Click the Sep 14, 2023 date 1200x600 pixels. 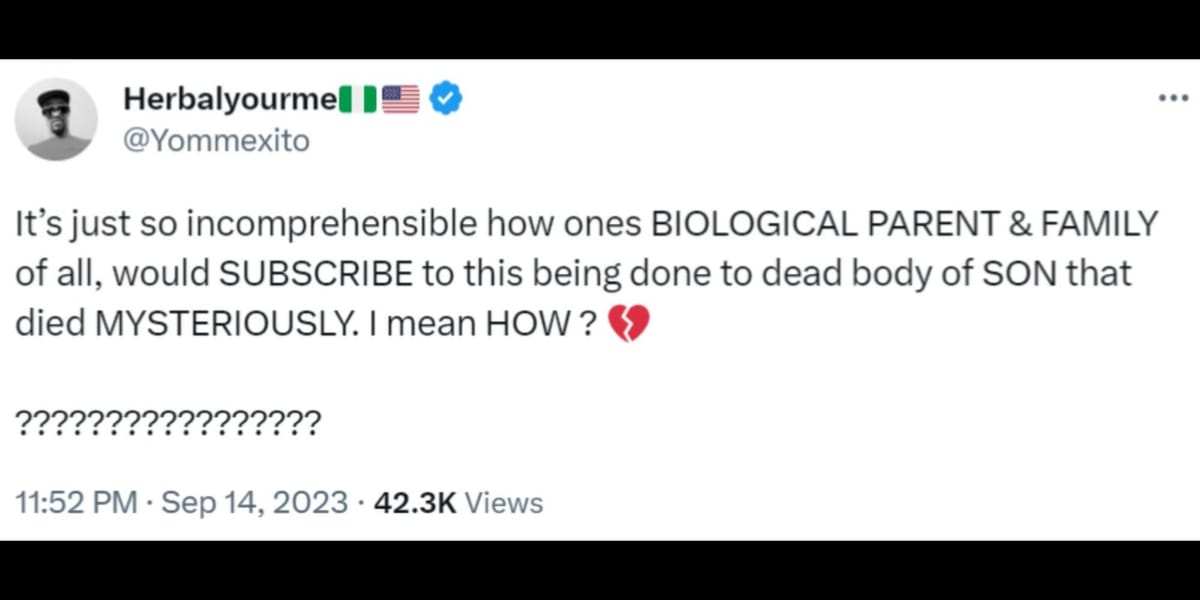255,502
